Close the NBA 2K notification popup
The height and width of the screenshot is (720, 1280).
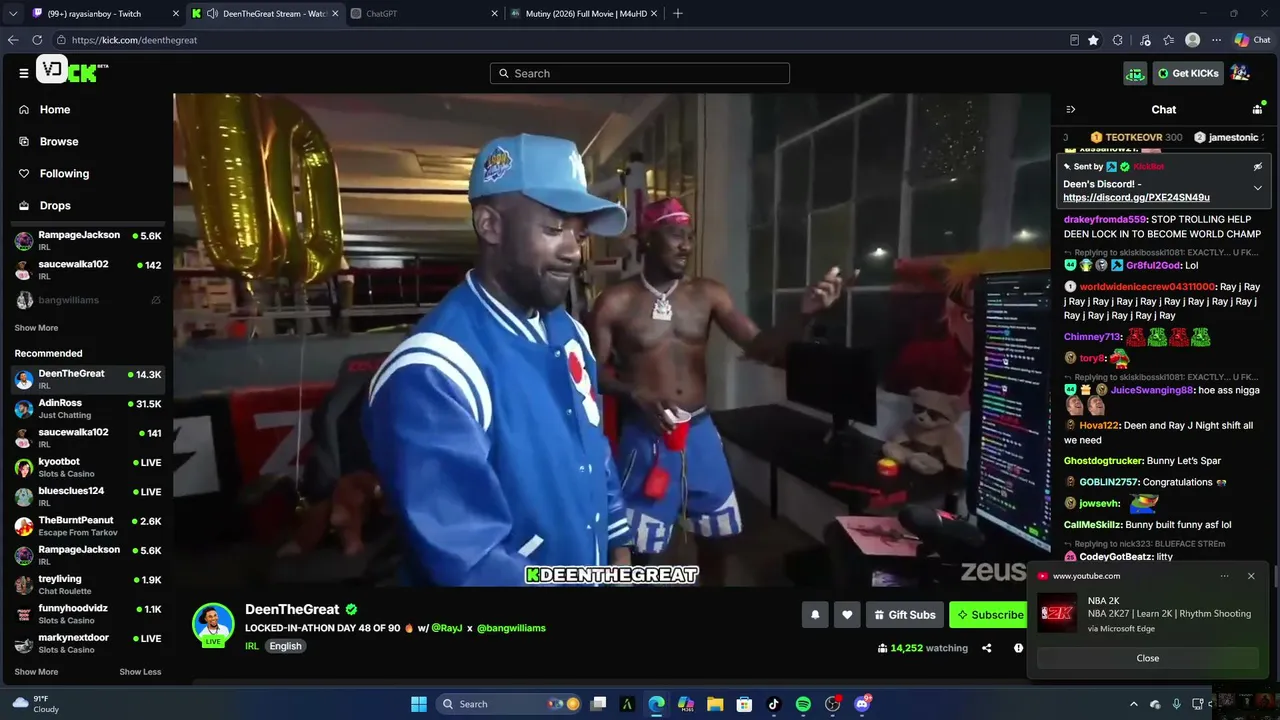coord(1251,576)
